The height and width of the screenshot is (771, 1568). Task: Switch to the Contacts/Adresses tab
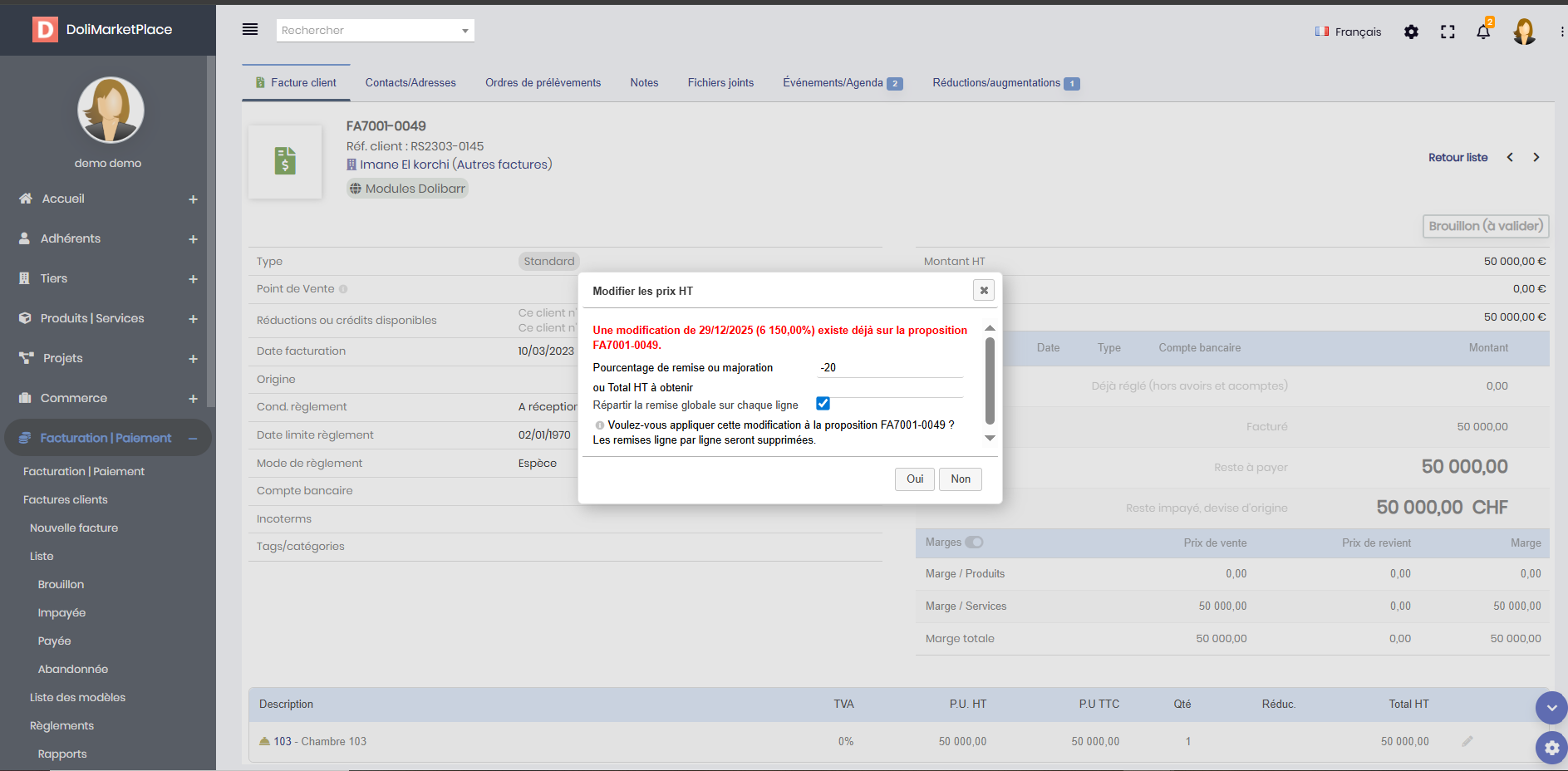(410, 83)
